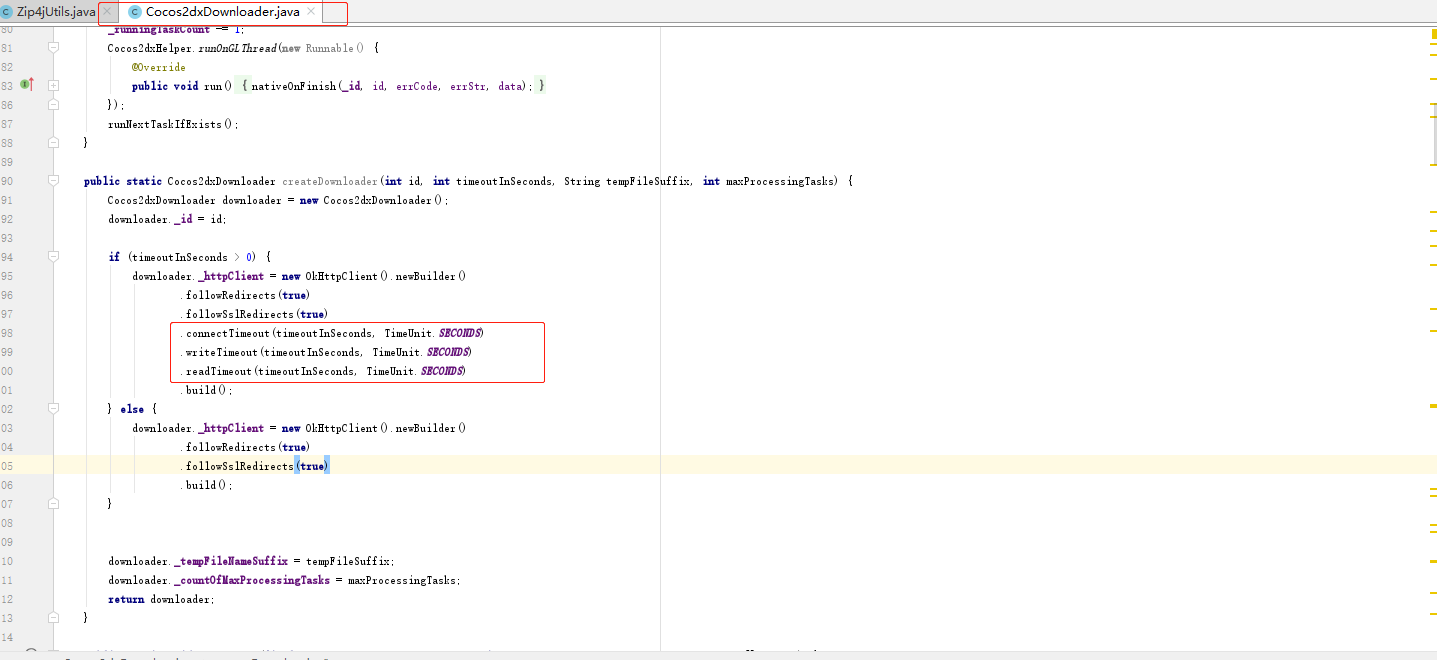The height and width of the screenshot is (660, 1437).
Task: Switch to the Zip4jUtils.java tab
Action: [56, 12]
